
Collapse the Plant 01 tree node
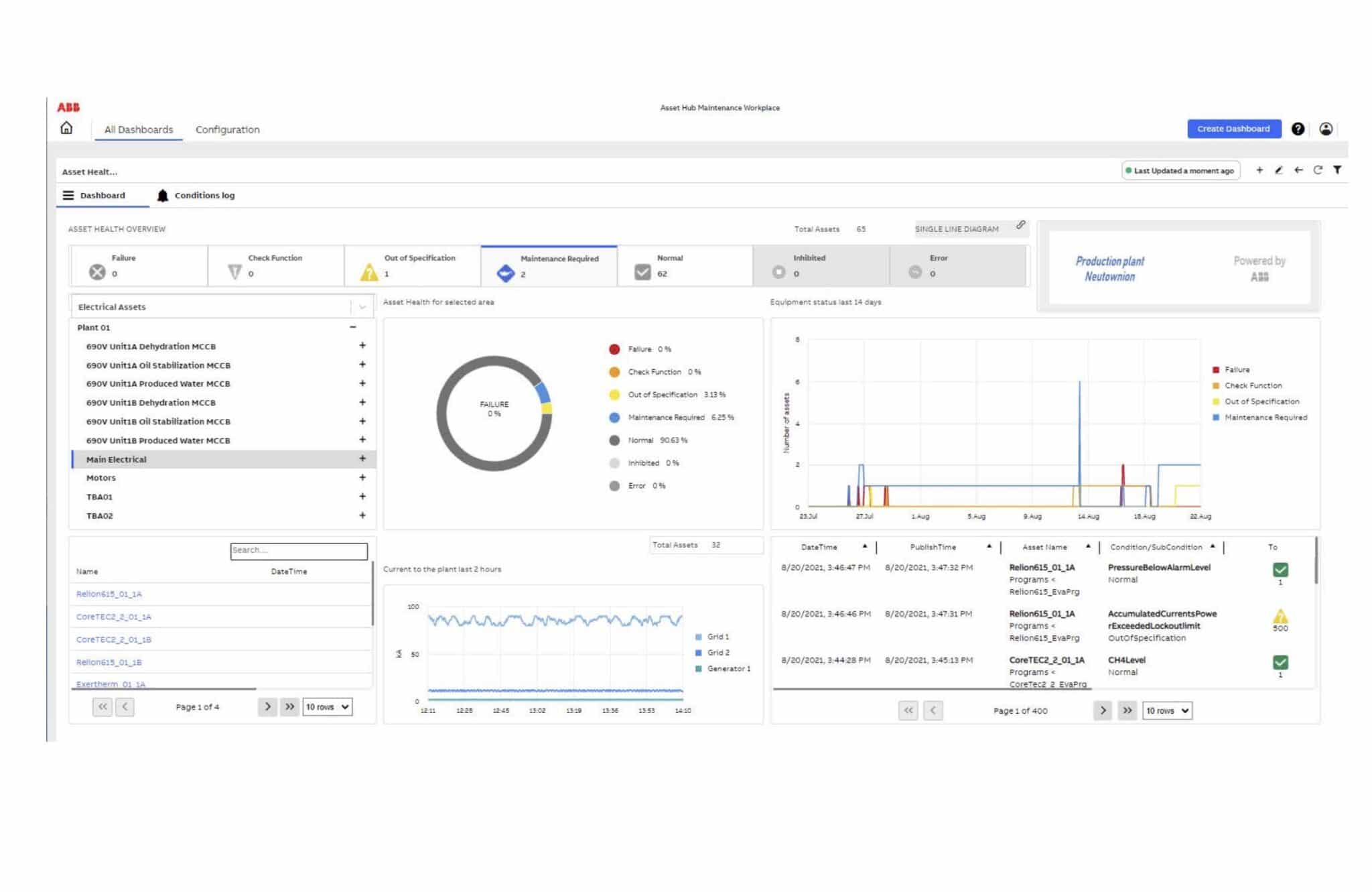point(353,327)
